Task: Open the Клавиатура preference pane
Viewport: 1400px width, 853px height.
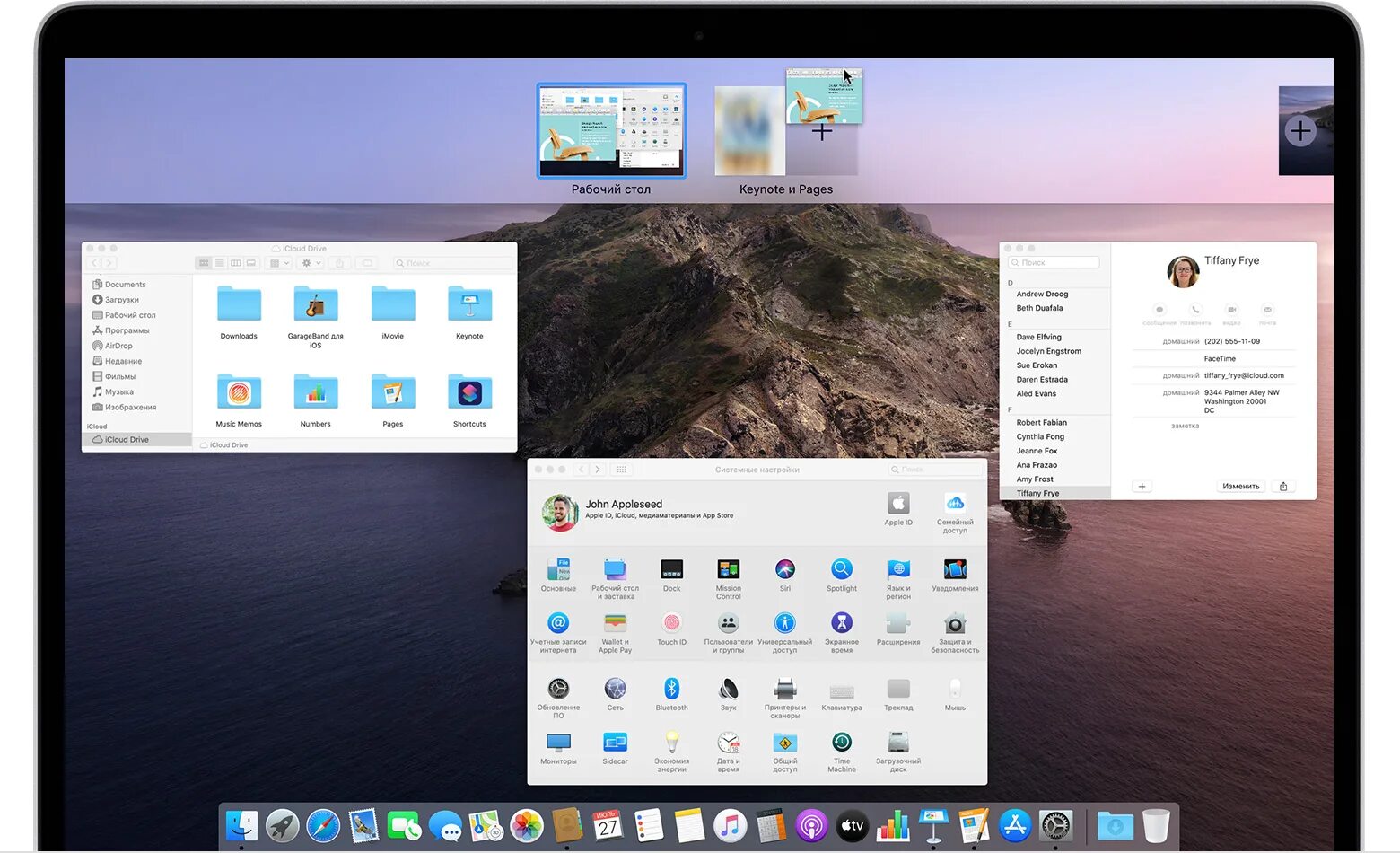Action: tap(841, 695)
